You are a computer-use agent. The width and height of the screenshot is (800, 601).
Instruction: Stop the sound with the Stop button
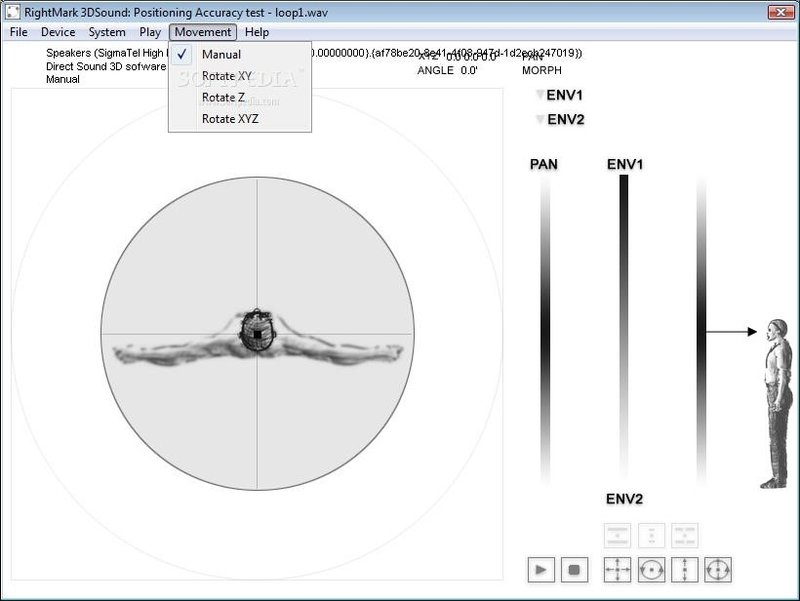click(x=574, y=569)
